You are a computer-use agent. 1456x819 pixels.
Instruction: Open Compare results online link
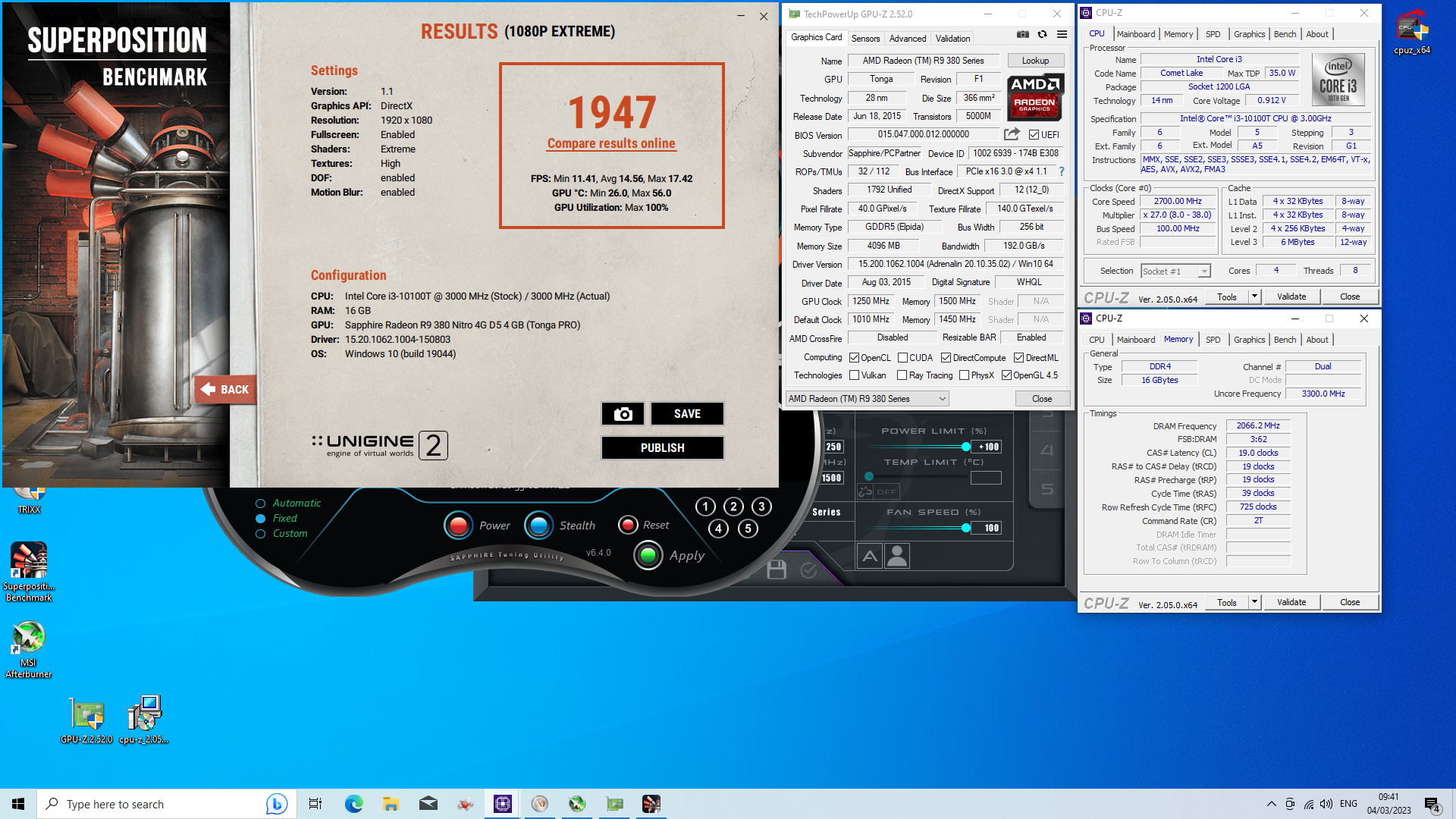[611, 143]
